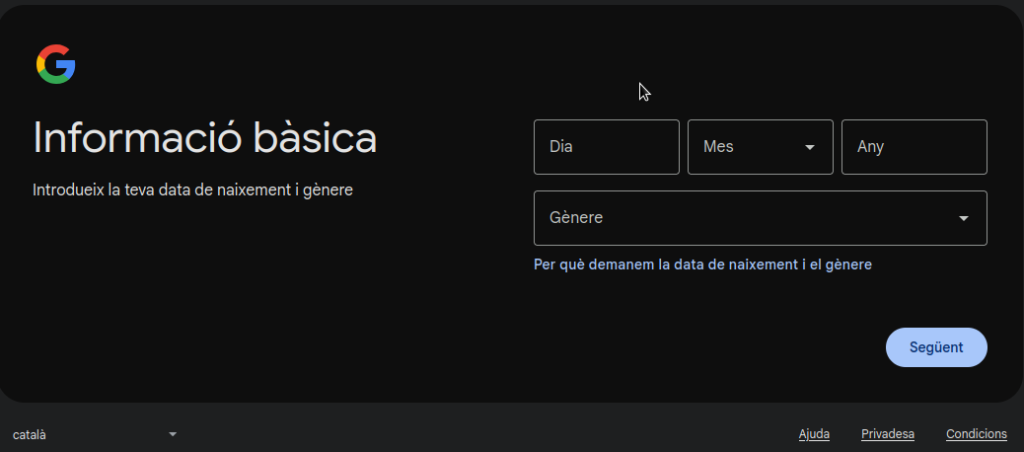Click the 'Any' placeholder text
Screen dimensions: 1024x452
click(x=870, y=147)
